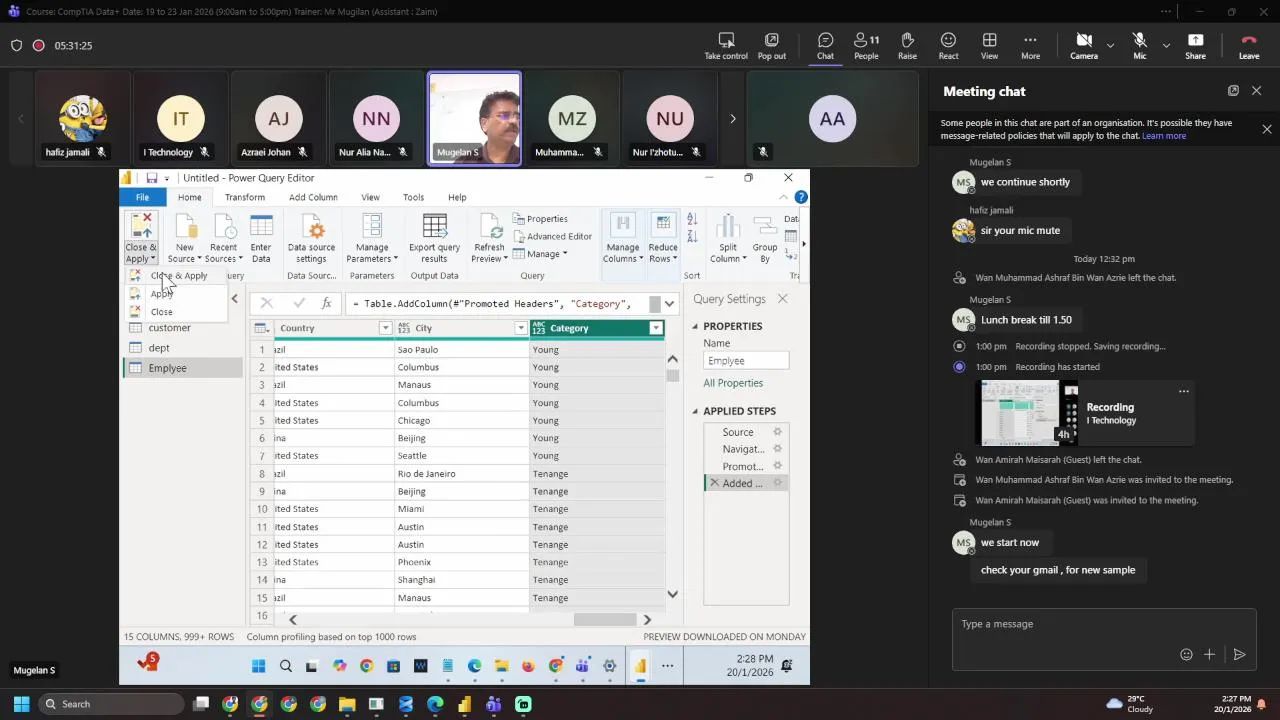Open the attach plus menu in chat
The width and height of the screenshot is (1280, 720).
(1209, 654)
